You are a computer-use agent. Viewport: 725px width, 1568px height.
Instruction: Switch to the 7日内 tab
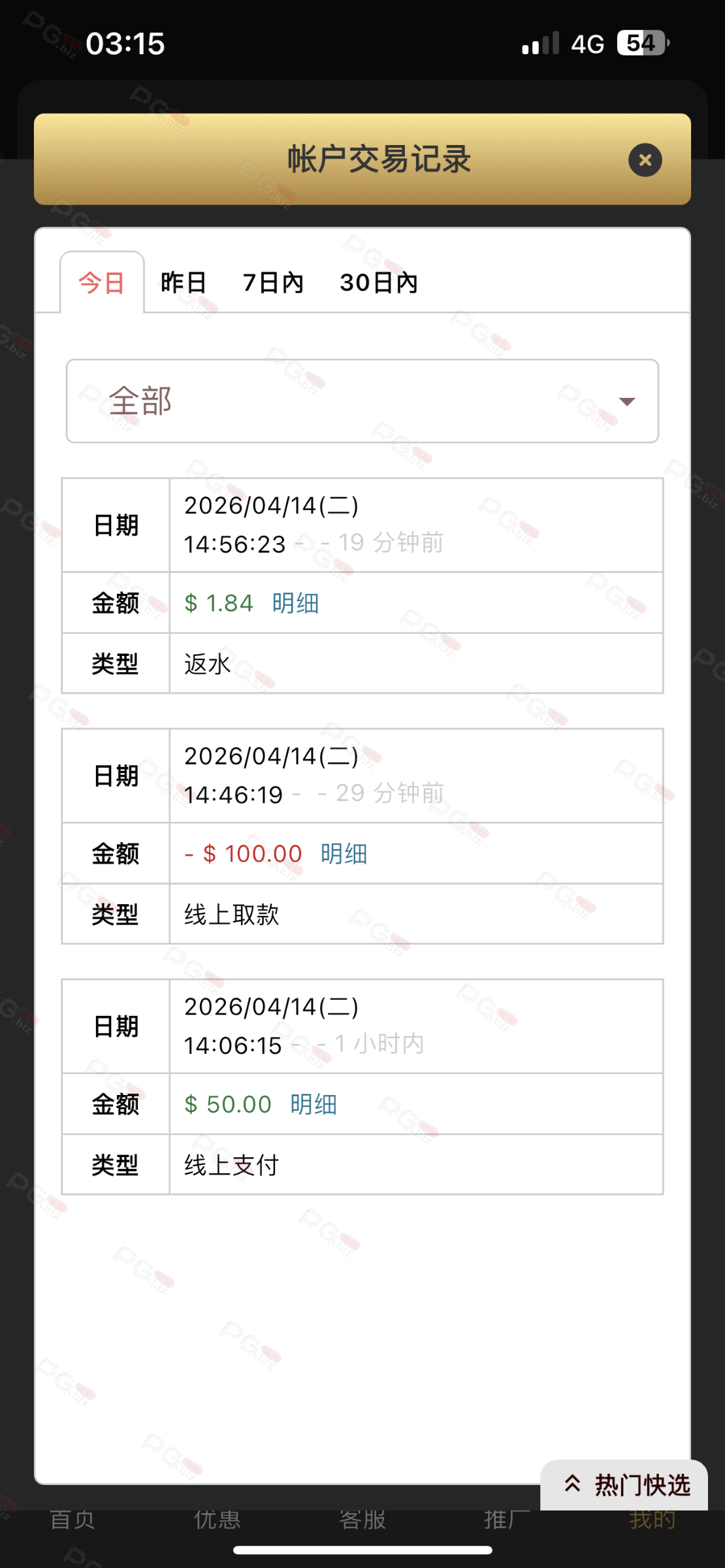click(x=273, y=283)
